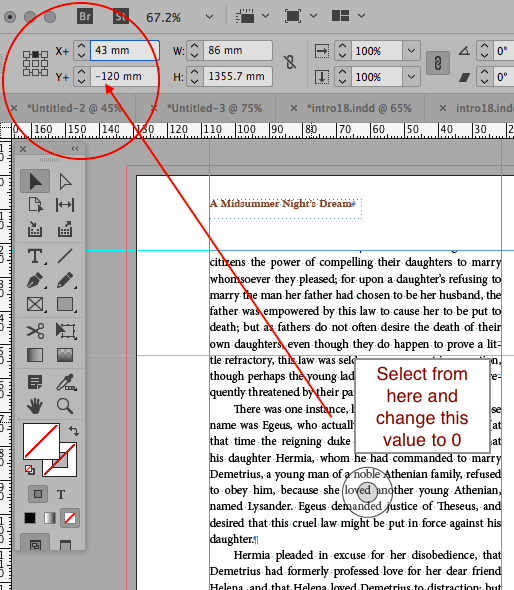Select a reference point in the proxy grid
The width and height of the screenshot is (514, 590).
click(35, 63)
